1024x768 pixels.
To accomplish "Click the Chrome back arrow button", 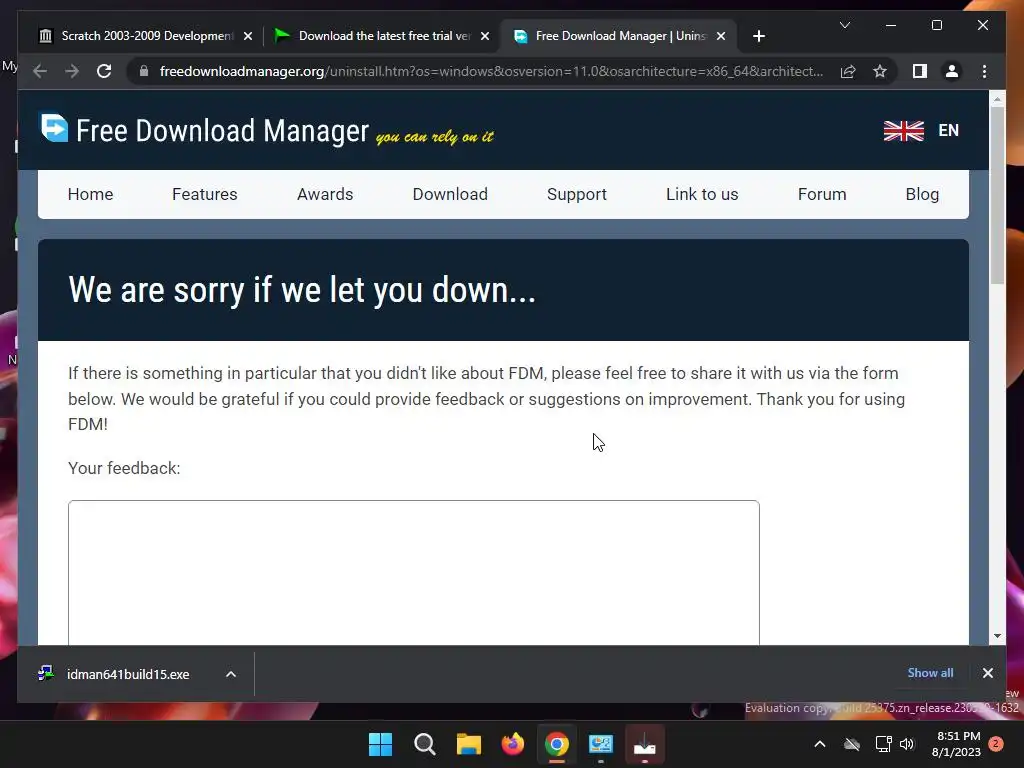I will (x=40, y=71).
